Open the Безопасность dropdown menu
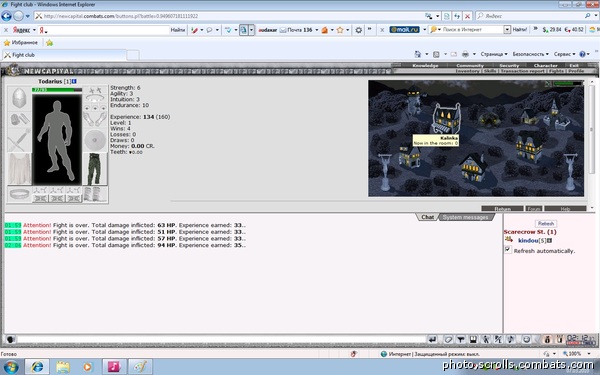Viewport: 600px width, 375px height. pyautogui.click(x=530, y=54)
